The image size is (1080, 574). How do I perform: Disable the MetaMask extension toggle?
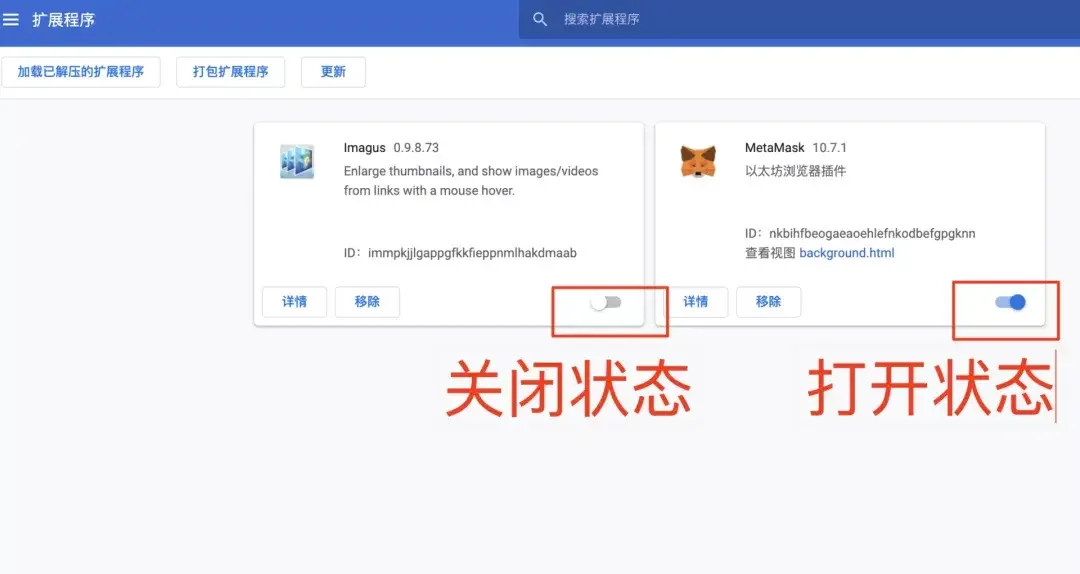point(1010,302)
